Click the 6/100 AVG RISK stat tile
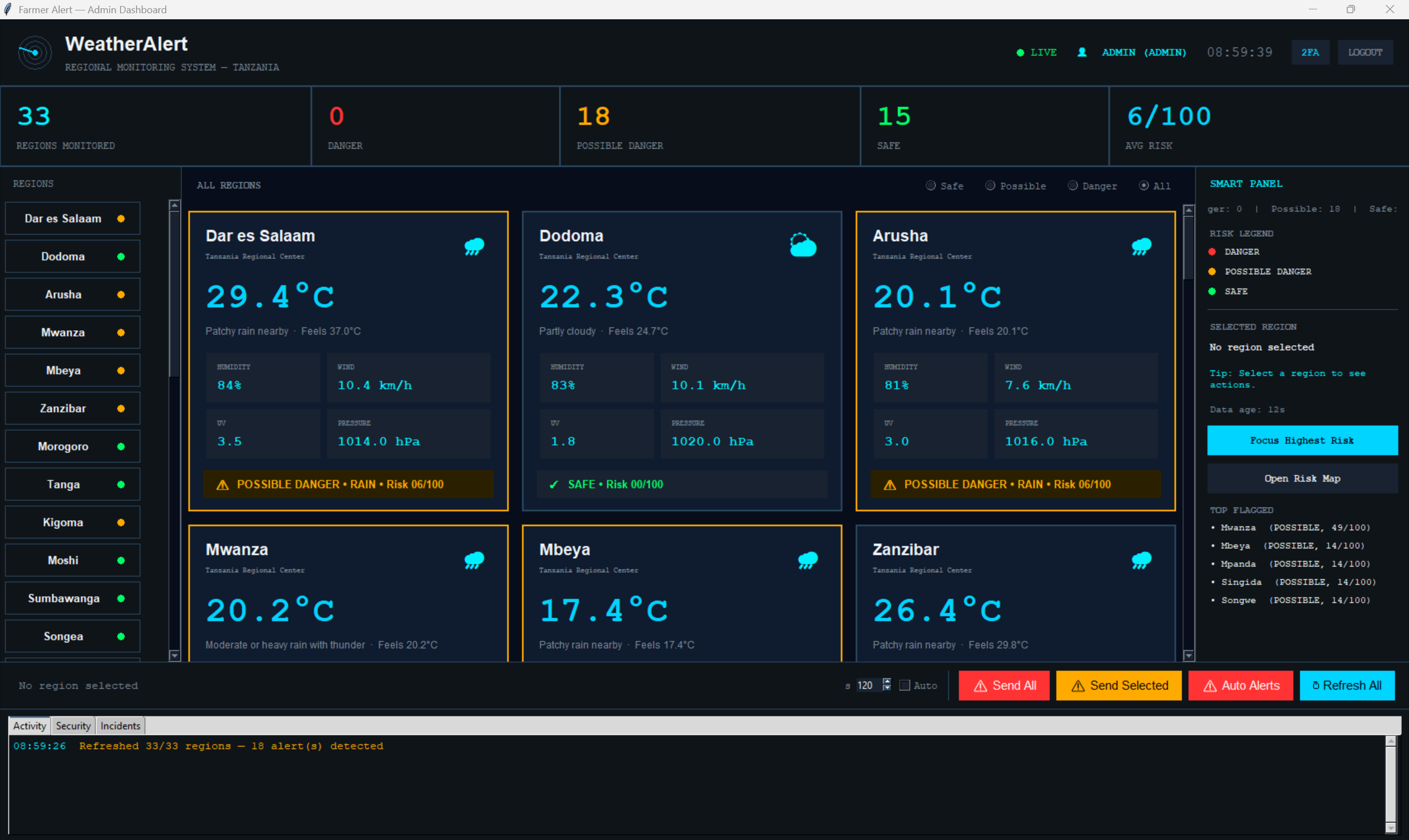1409x840 pixels. click(1259, 126)
